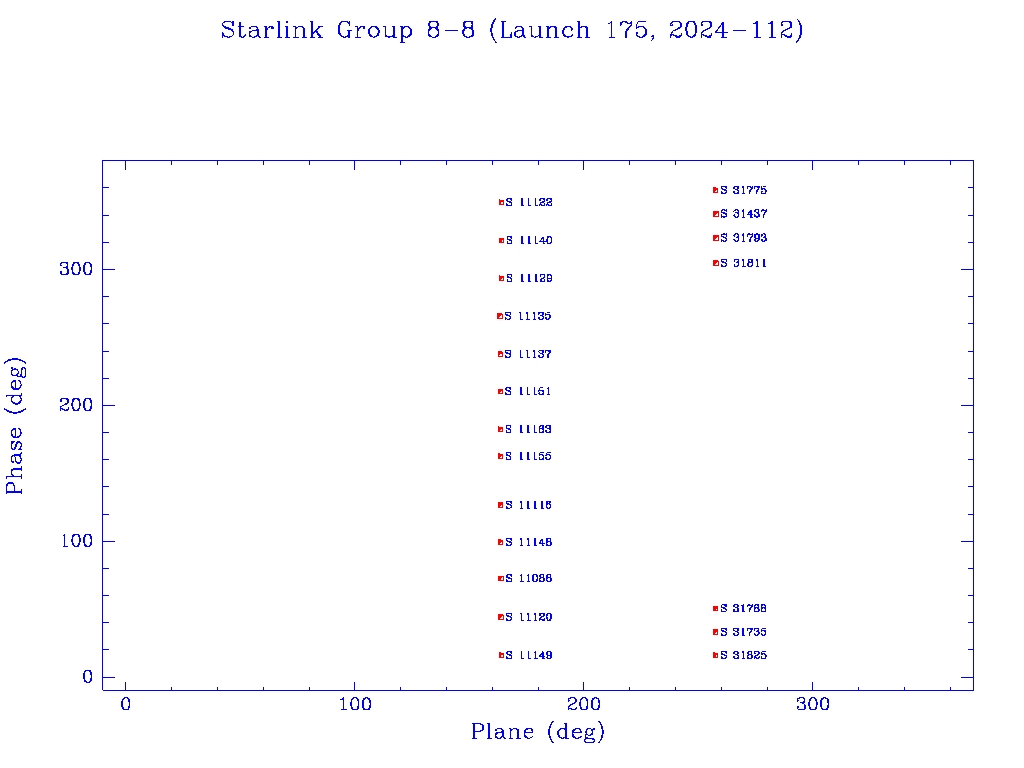Click the 0 tick label on the Plane axis

(125, 704)
